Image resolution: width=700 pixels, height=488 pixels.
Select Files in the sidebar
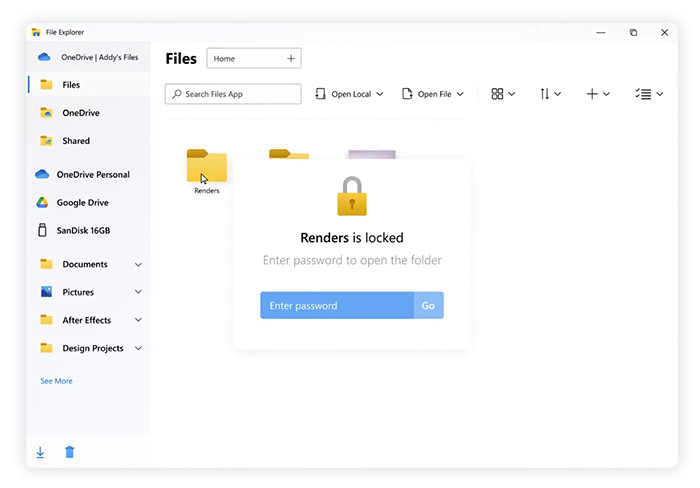point(88,85)
